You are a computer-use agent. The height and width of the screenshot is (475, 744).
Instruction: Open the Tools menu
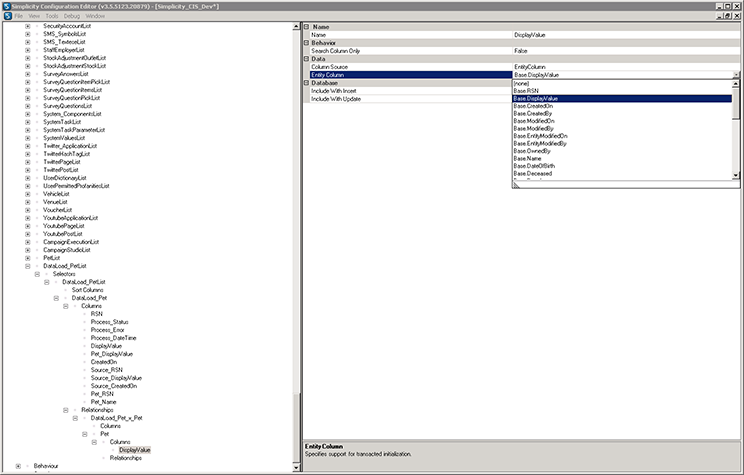point(52,16)
